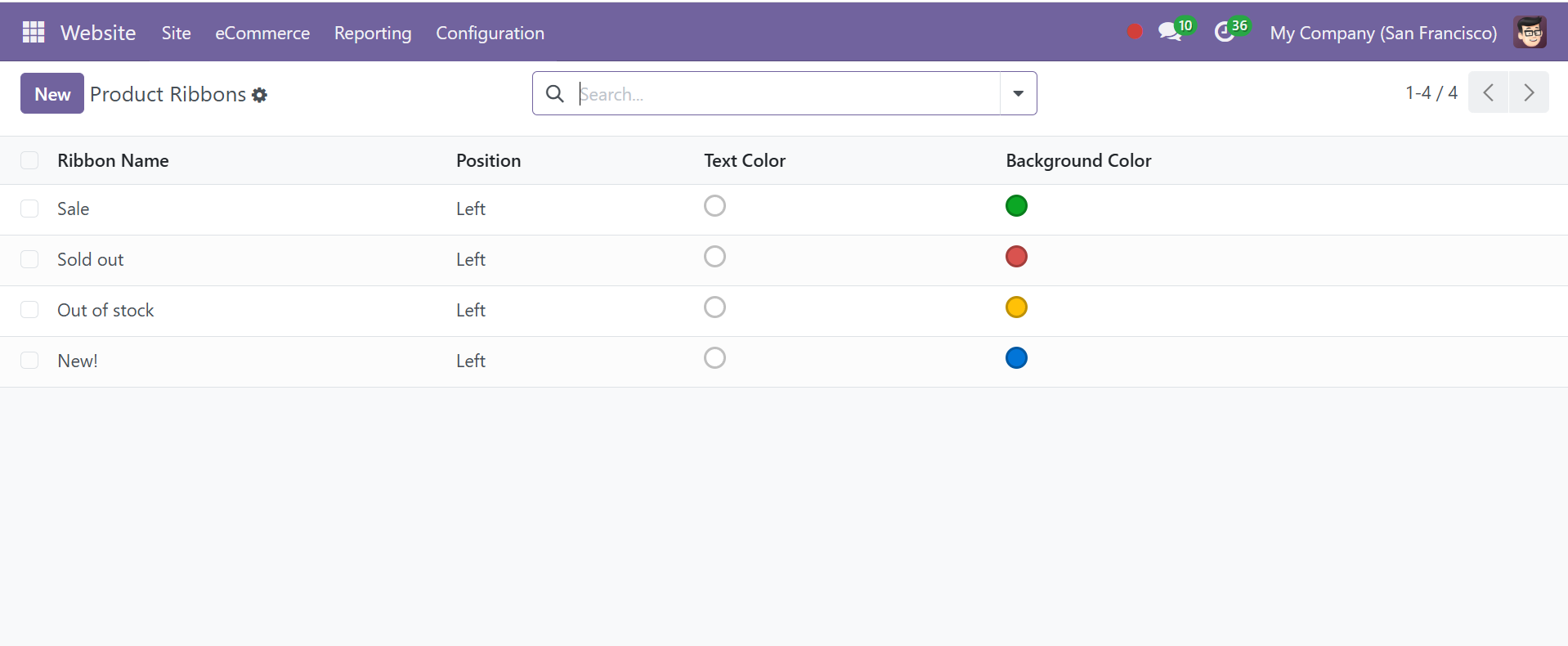
Task: Click the yellow background color of Out of stock
Action: (x=1016, y=307)
